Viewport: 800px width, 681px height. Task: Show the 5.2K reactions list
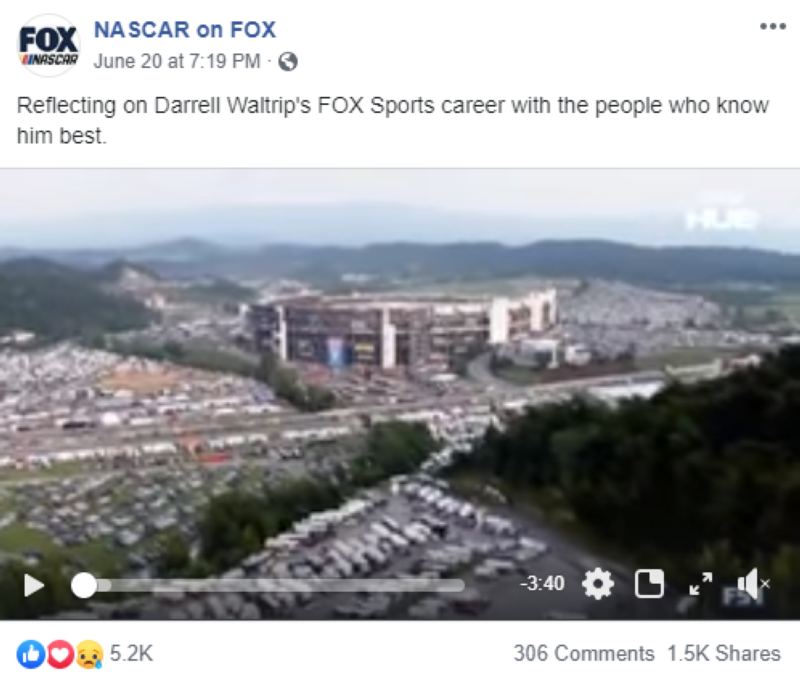point(131,653)
